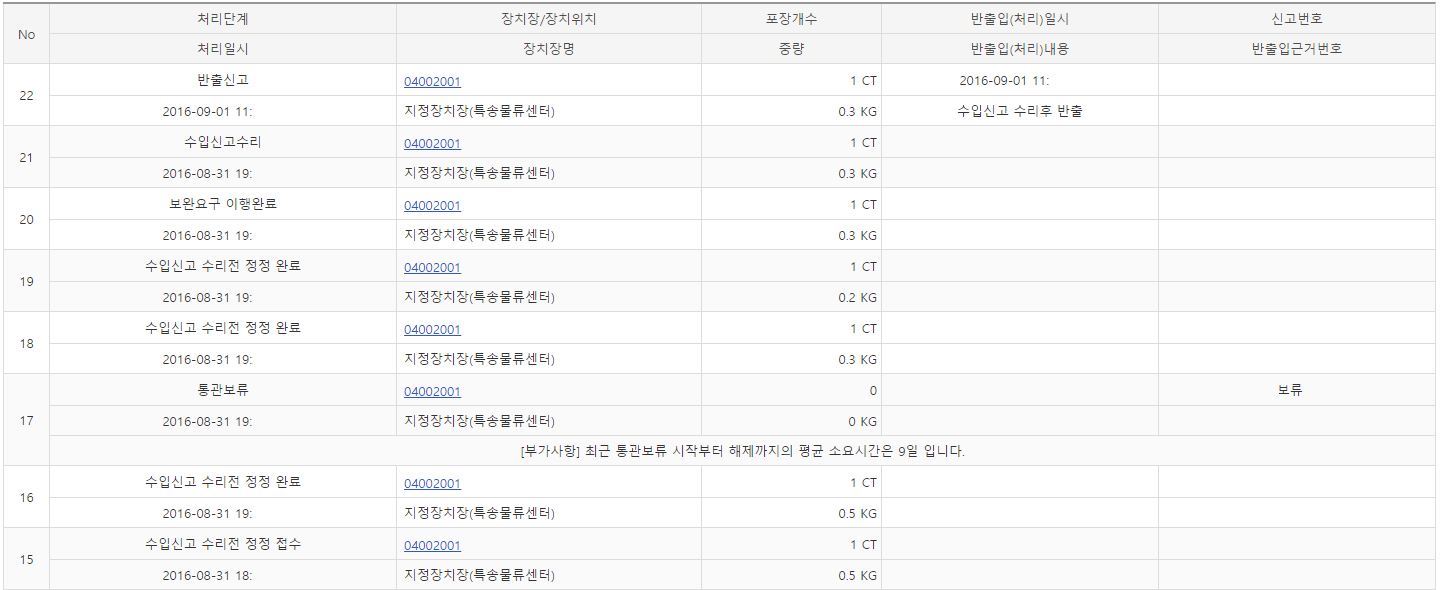The image size is (1441, 590).
Task: Open the 04002001 link in row 21
Action: pos(432,144)
